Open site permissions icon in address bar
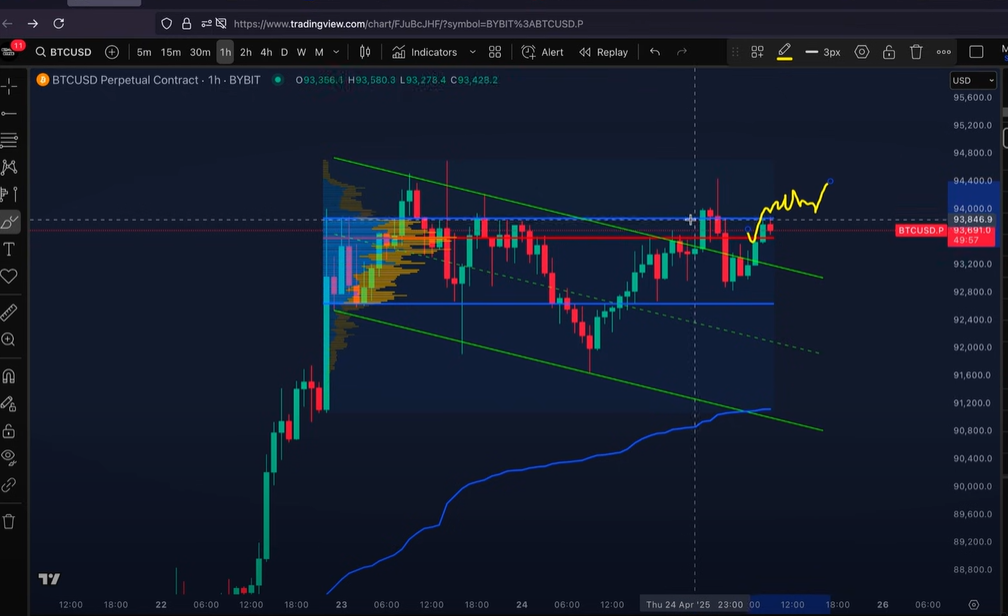 click(206, 24)
